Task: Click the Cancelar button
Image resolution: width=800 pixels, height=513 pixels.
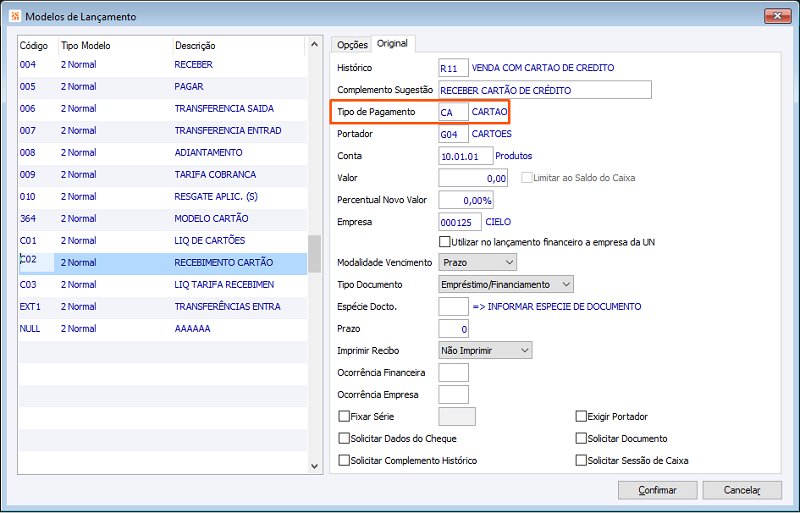Action: [742, 490]
